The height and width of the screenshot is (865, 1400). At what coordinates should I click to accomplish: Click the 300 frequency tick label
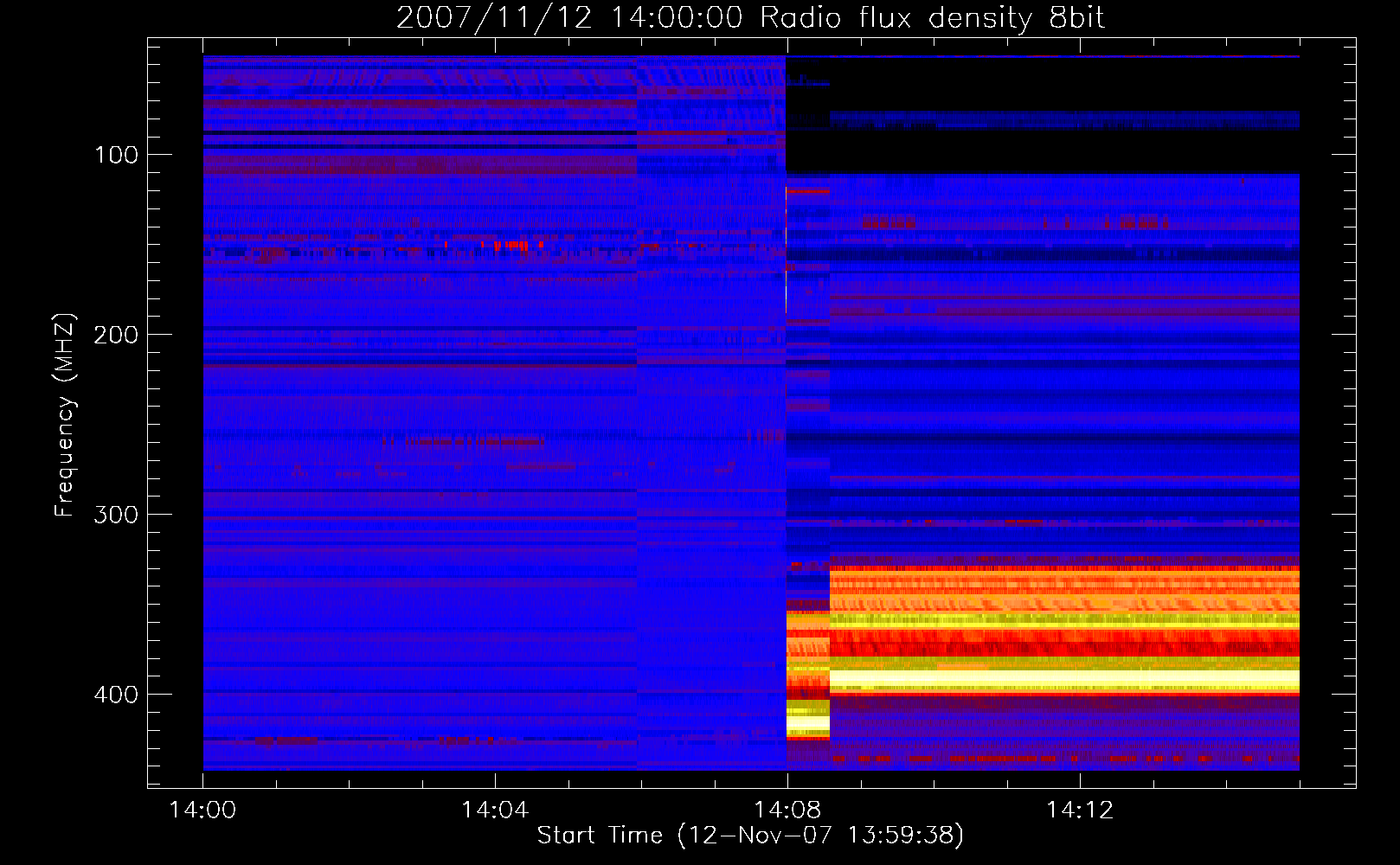tap(117, 515)
